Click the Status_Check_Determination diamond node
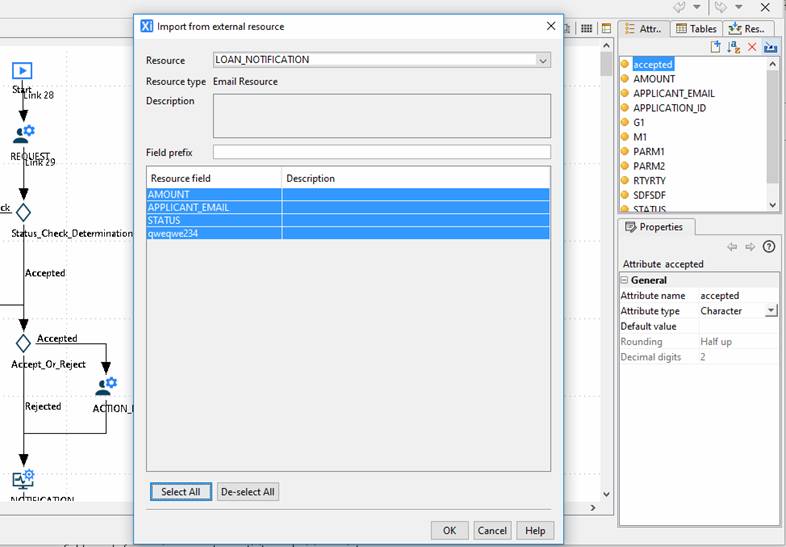Screen dimensions: 786x547 pyautogui.click(x=23, y=212)
